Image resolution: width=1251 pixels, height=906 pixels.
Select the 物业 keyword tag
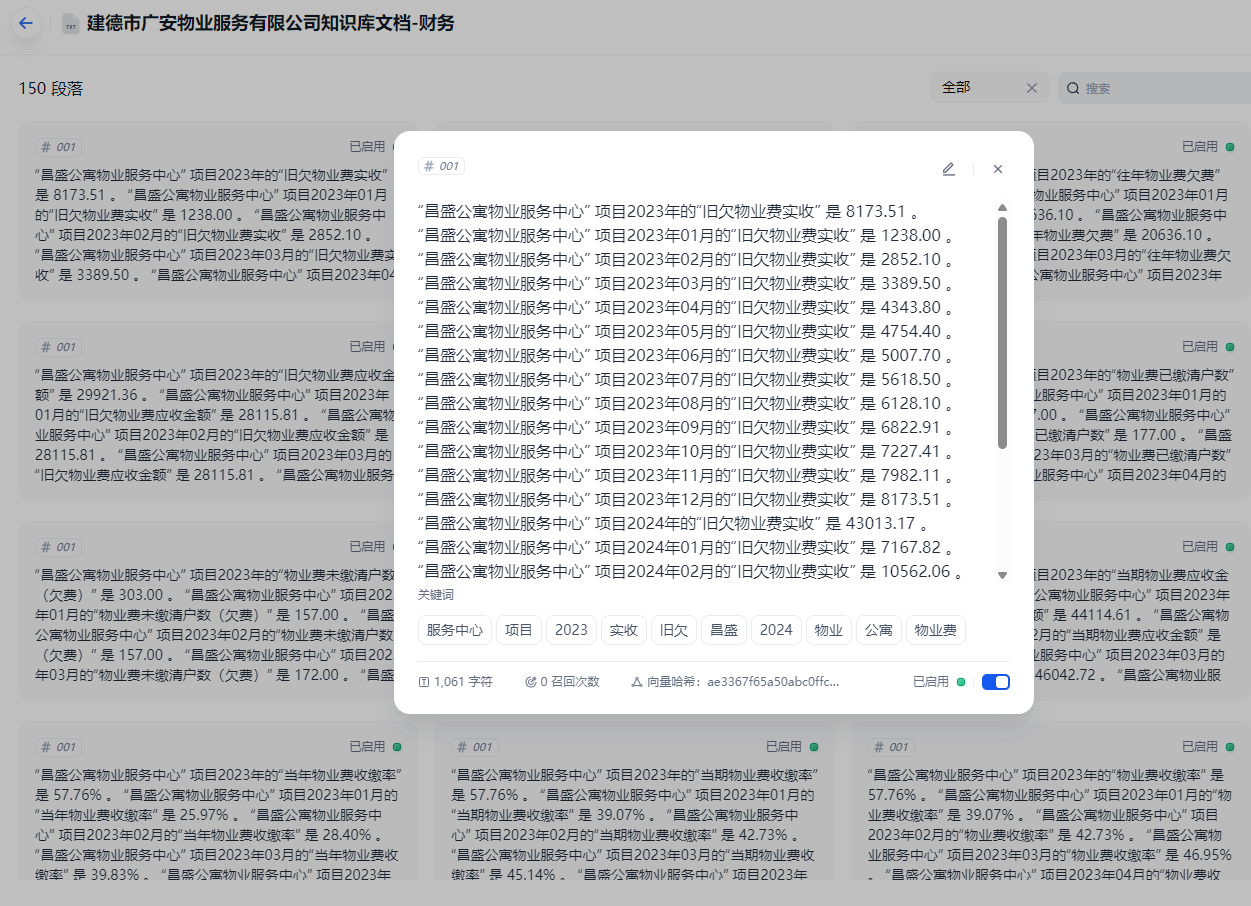click(x=829, y=630)
